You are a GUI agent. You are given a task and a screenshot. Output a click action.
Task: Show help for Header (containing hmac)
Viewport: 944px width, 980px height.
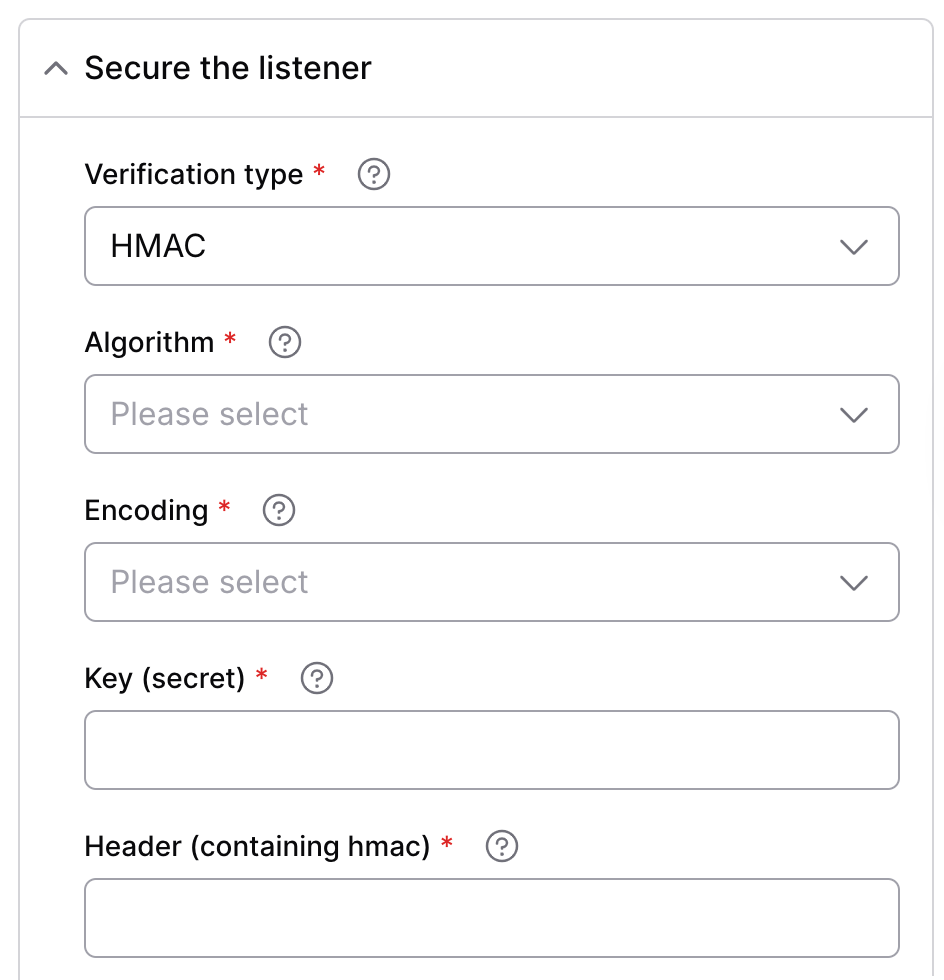tap(502, 846)
